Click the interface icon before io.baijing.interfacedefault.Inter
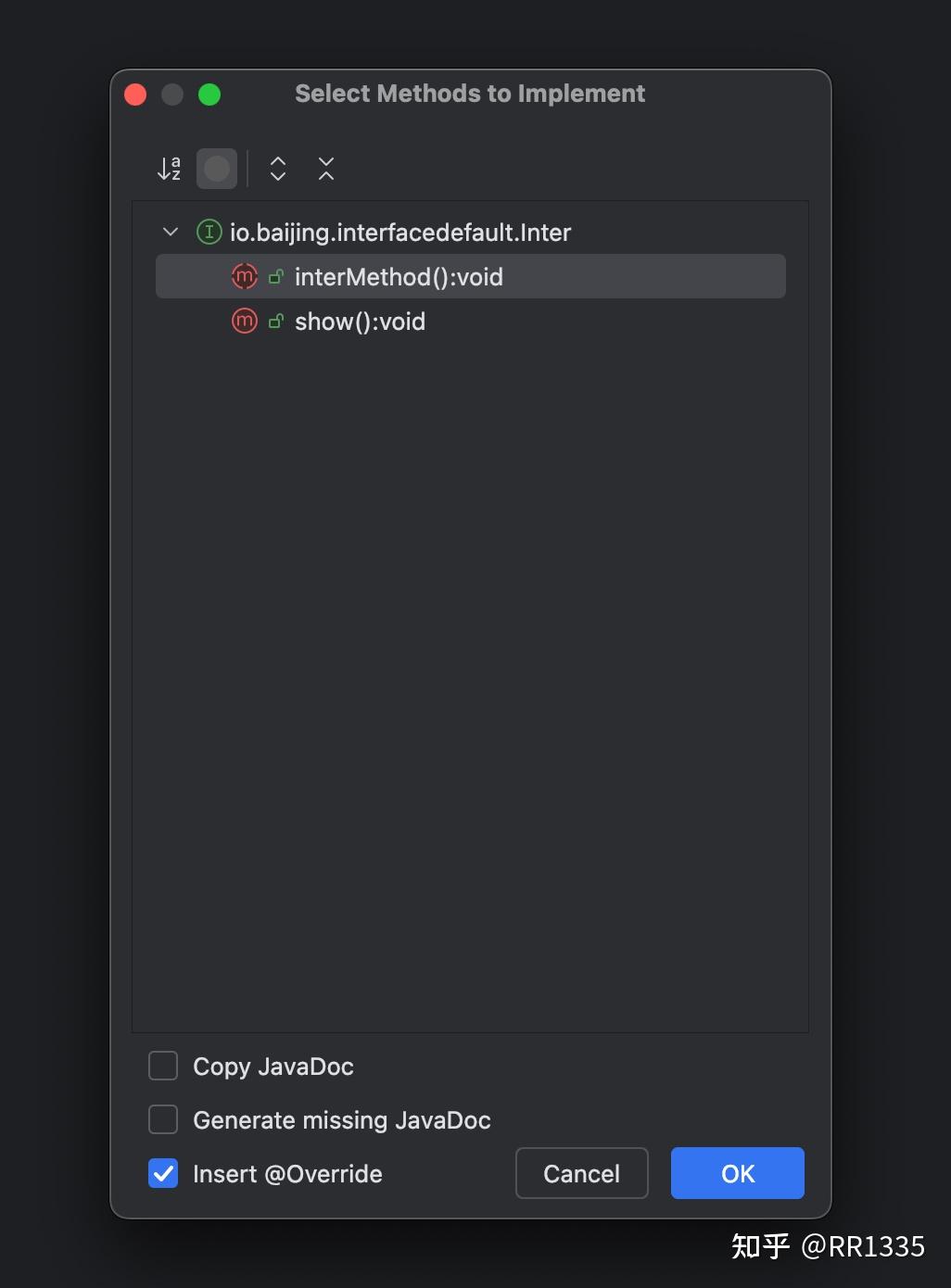 coord(209,232)
